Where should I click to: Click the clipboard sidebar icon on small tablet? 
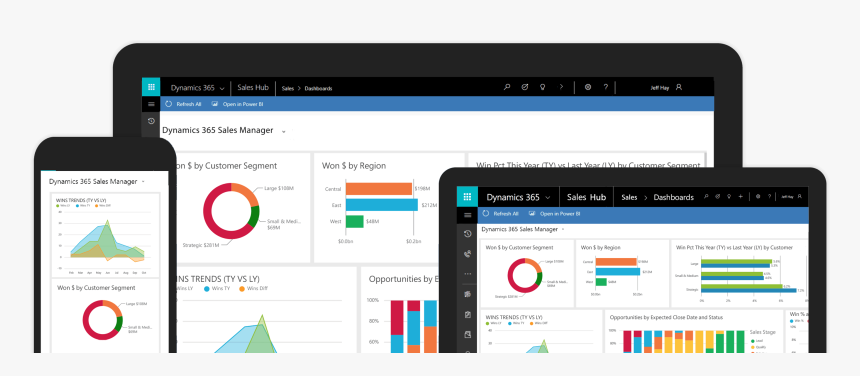468,315
